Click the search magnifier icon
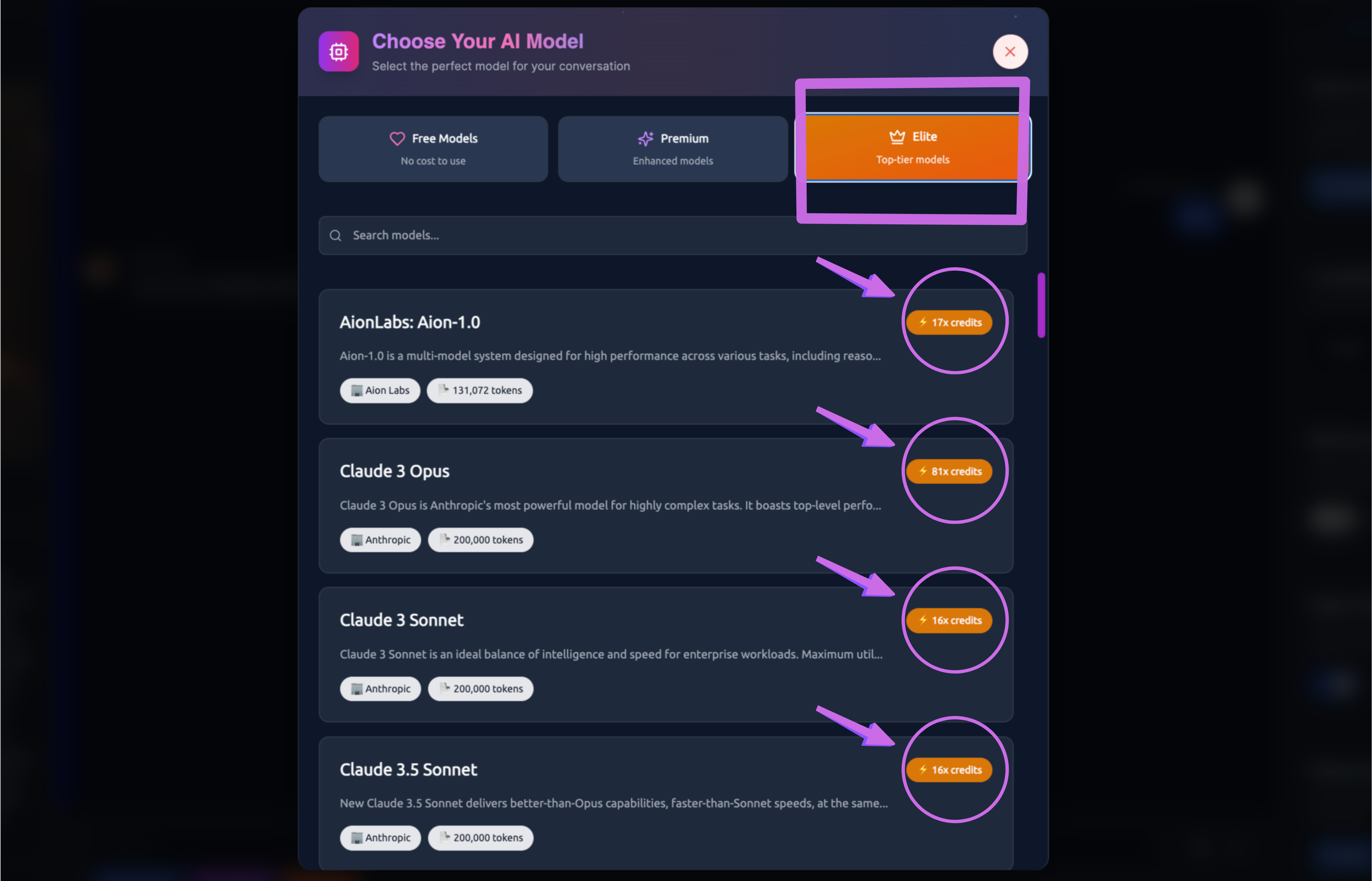Screen dimensions: 1372x881 (336, 236)
